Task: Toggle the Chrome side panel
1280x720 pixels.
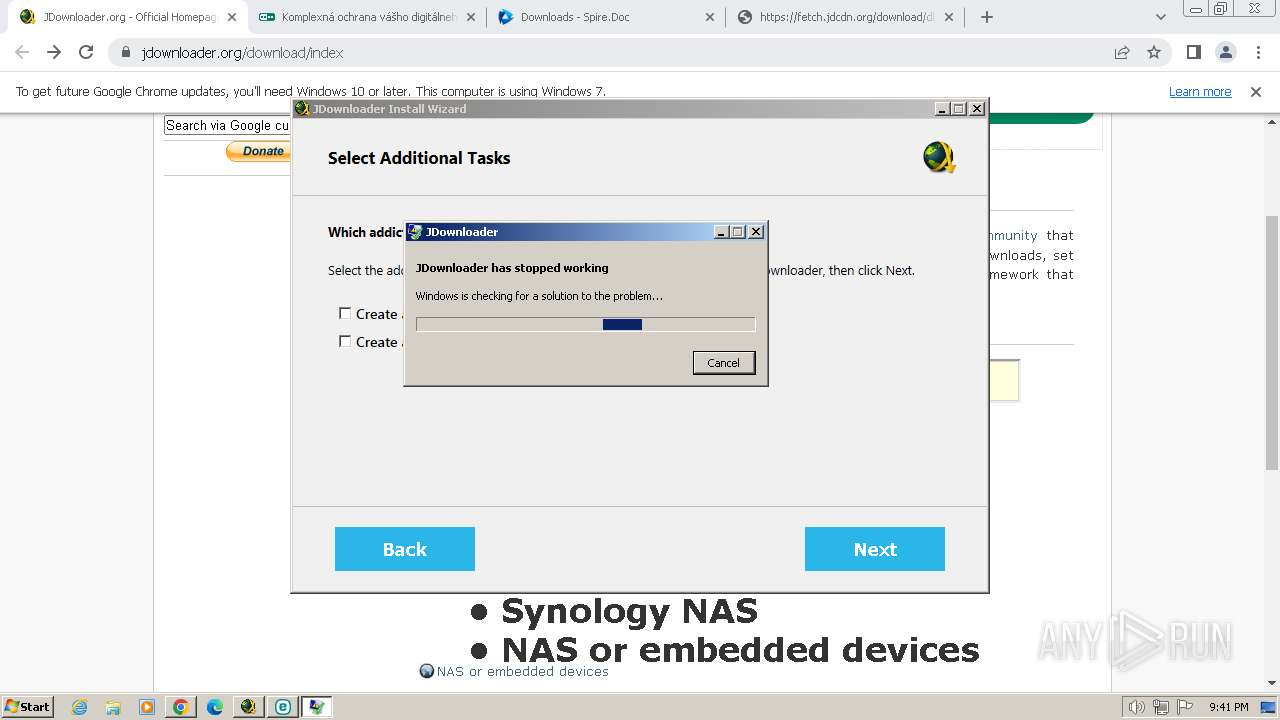Action: click(1194, 53)
